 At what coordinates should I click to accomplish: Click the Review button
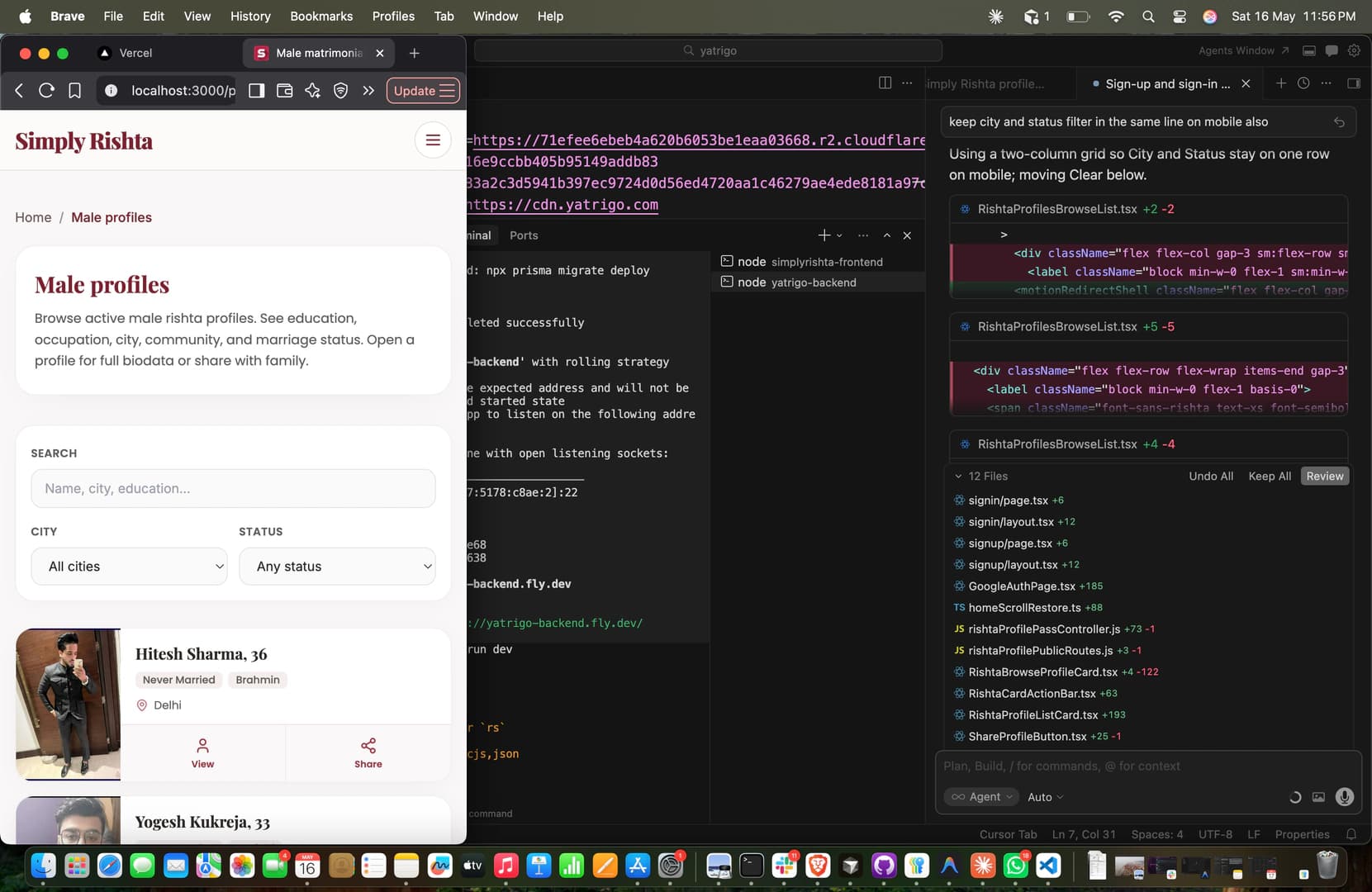pyautogui.click(x=1325, y=477)
